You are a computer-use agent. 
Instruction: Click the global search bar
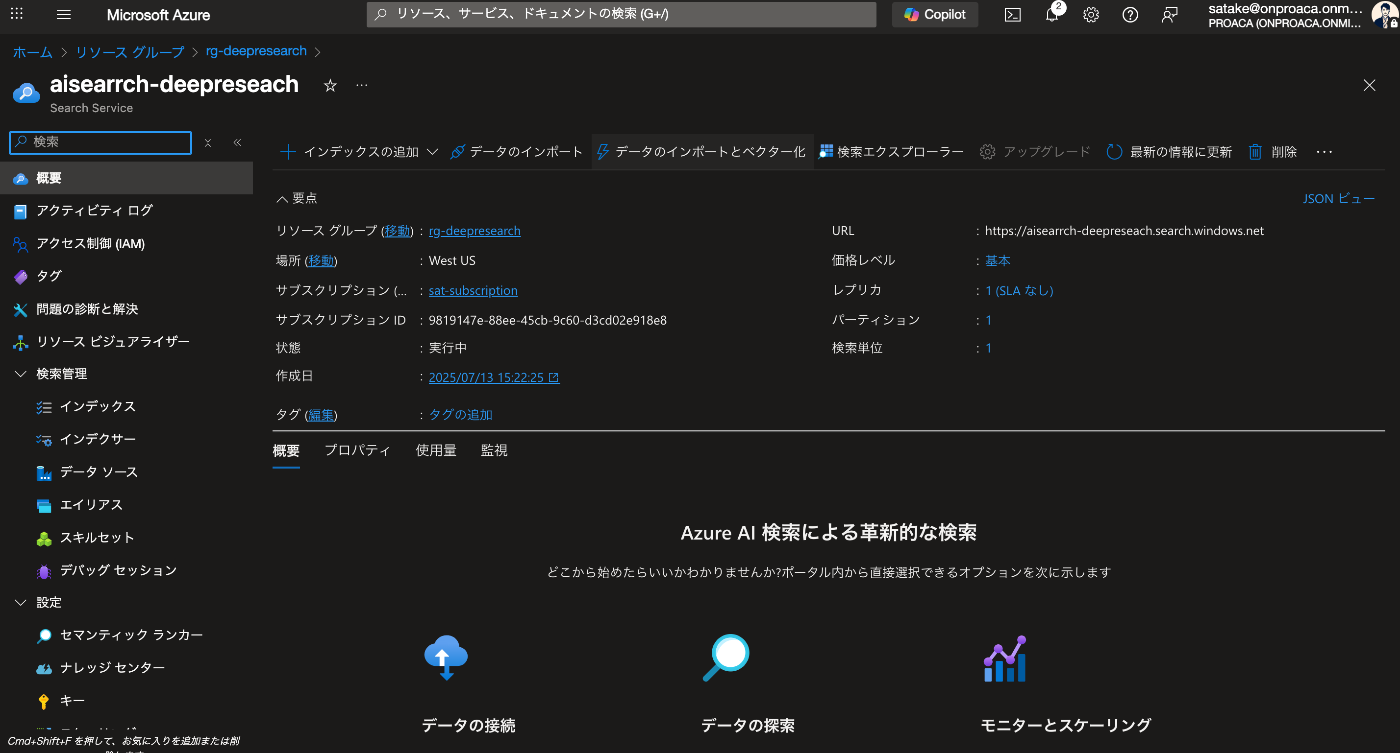[621, 15]
